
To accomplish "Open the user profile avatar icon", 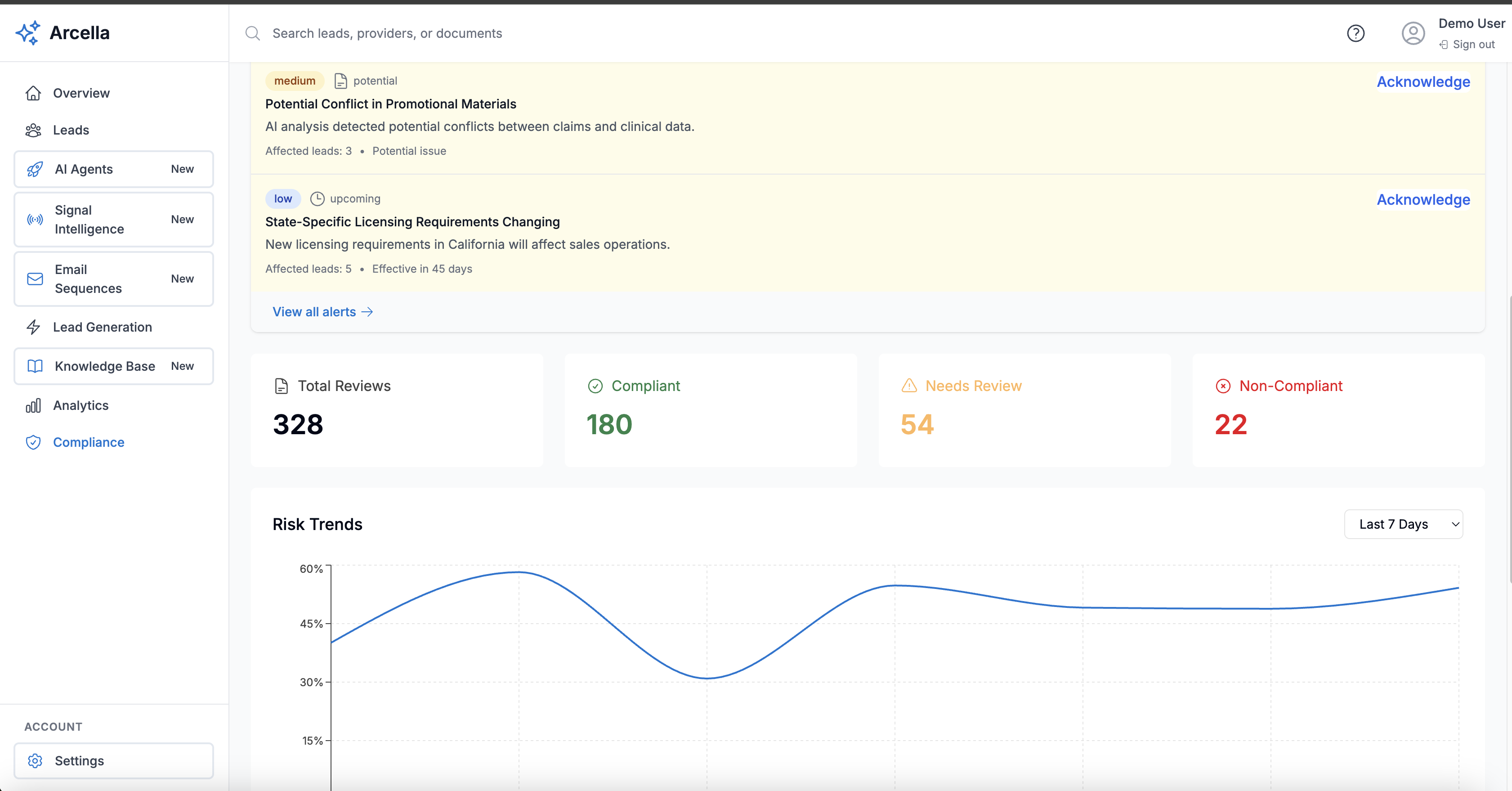I will [1413, 33].
